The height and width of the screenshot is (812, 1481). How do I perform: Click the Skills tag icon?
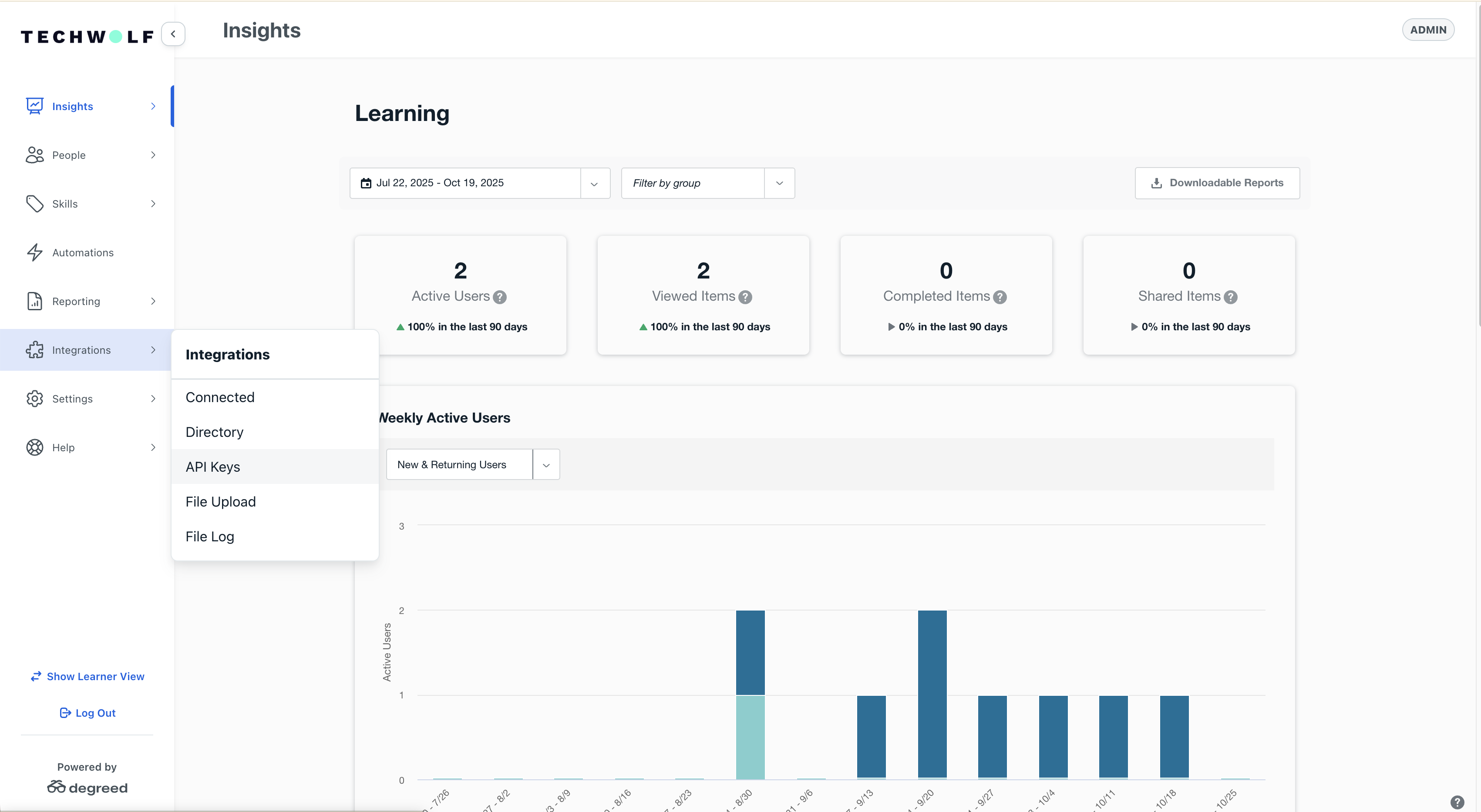[x=34, y=203]
